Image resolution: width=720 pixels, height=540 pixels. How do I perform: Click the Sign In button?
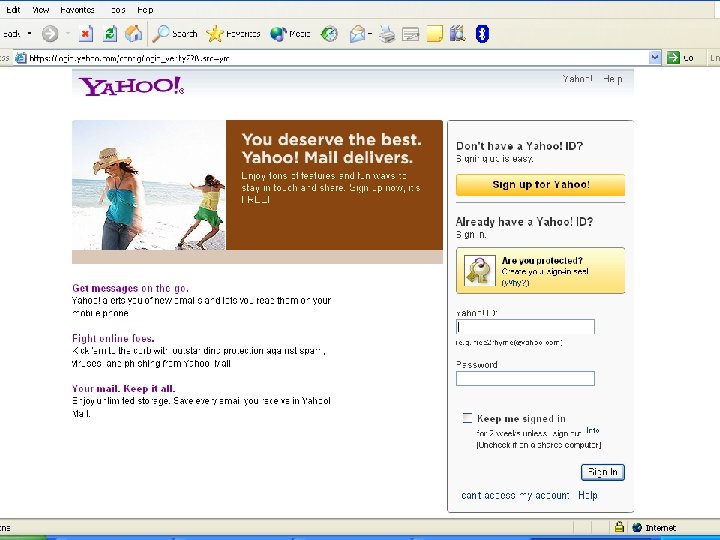(602, 472)
